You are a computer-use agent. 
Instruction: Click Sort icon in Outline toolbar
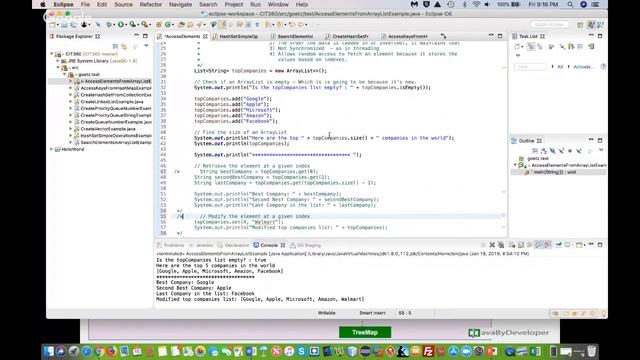(x=544, y=151)
